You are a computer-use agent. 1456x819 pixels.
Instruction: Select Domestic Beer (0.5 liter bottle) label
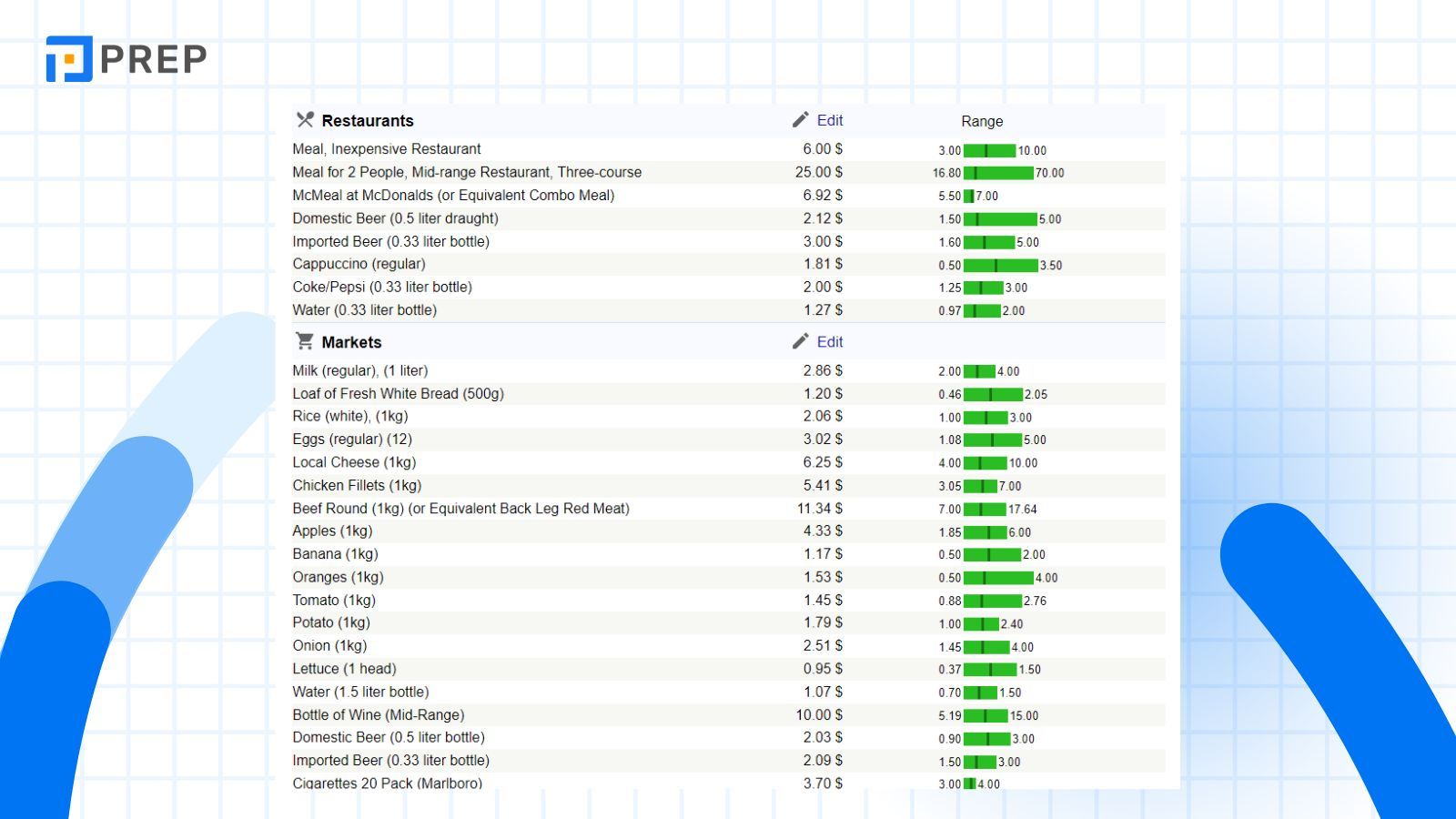[x=389, y=737]
